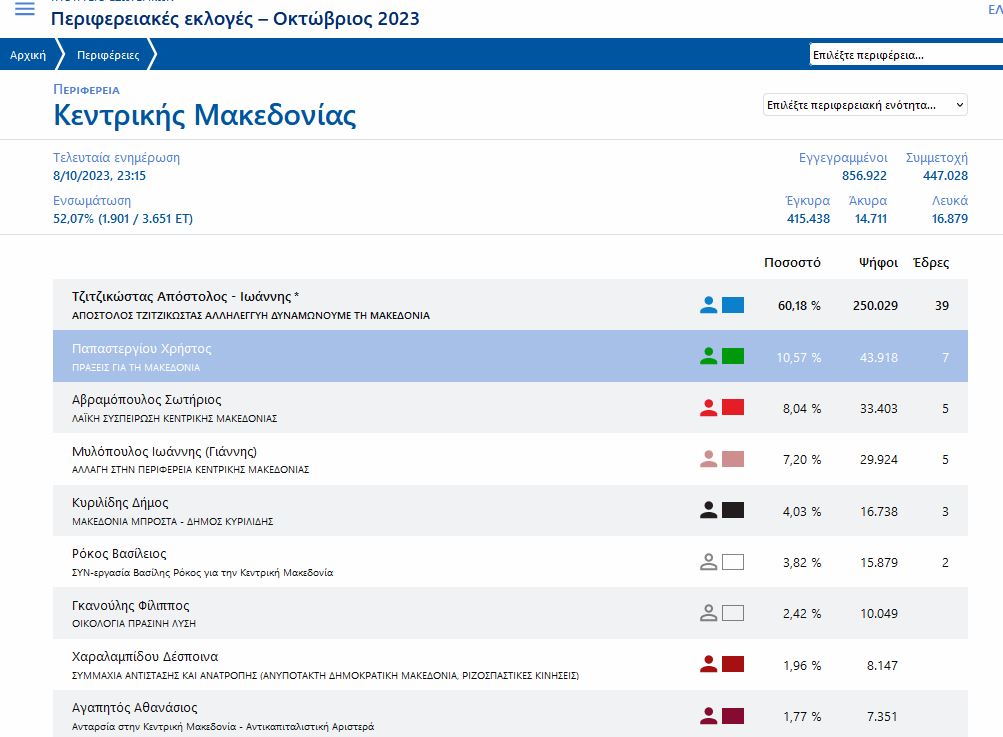Click Avramopoulos's red person icon
The image size is (1003, 737).
point(709,407)
